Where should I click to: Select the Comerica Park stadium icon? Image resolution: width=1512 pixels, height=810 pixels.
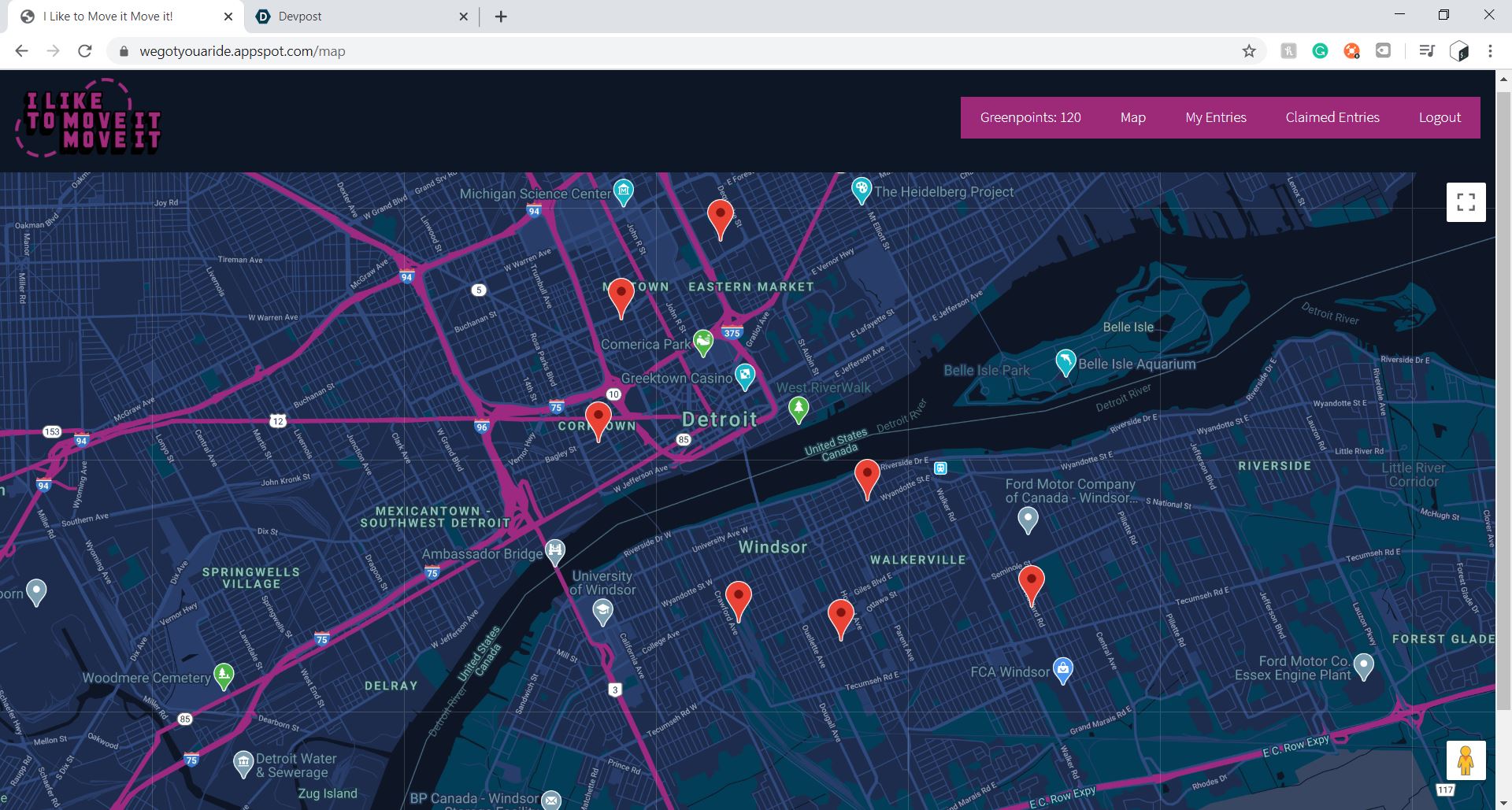[x=703, y=342]
